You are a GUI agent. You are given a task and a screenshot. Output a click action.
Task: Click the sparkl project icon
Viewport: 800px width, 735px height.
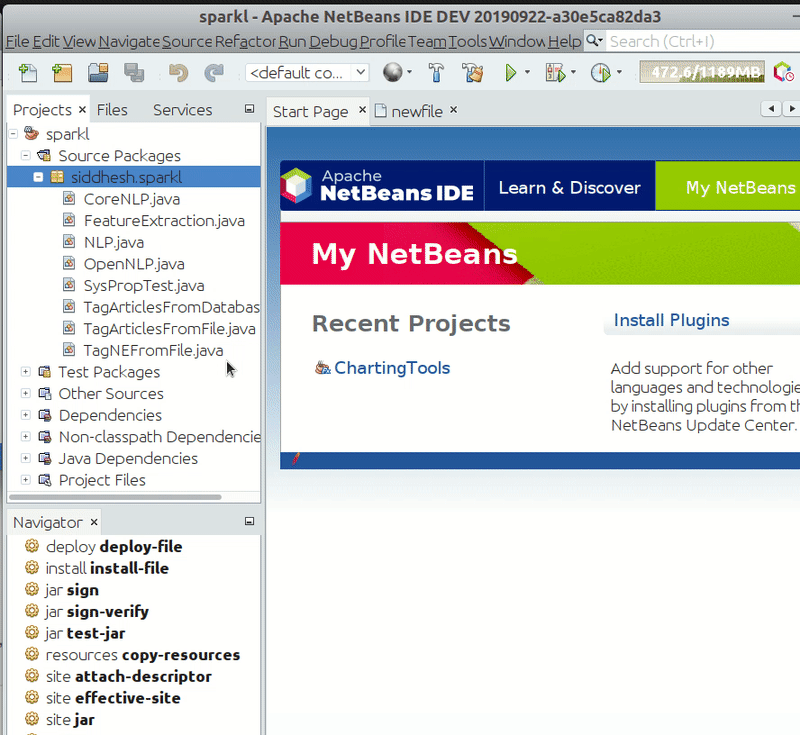tap(32, 134)
